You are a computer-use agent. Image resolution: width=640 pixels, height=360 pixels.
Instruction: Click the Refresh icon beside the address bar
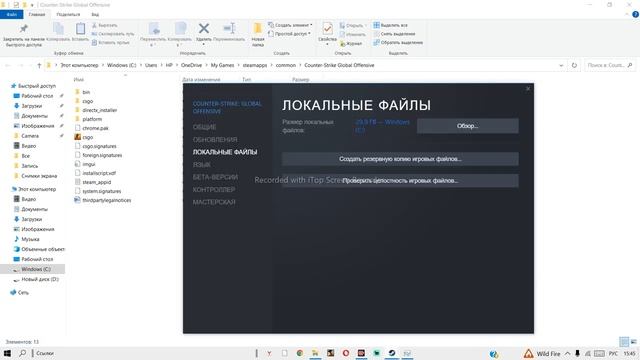(574, 65)
